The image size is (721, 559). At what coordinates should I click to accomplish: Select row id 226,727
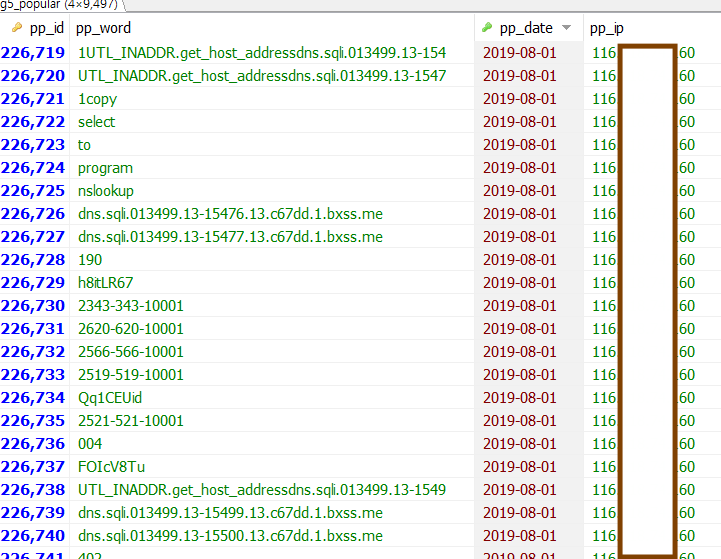(x=33, y=237)
